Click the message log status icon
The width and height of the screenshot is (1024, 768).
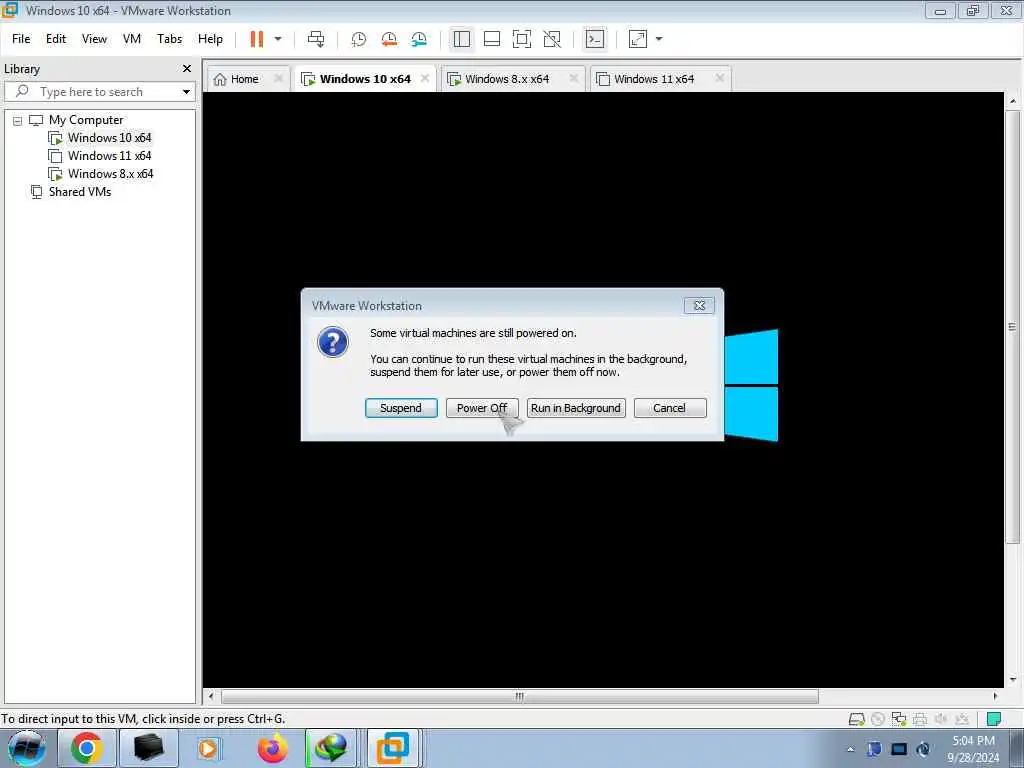click(994, 719)
